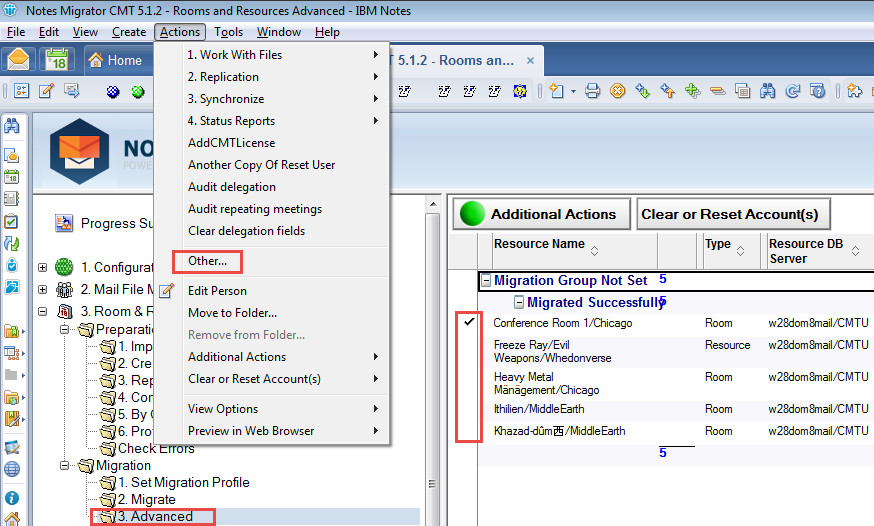Click the blue star orange up-arrow icon

point(667,91)
